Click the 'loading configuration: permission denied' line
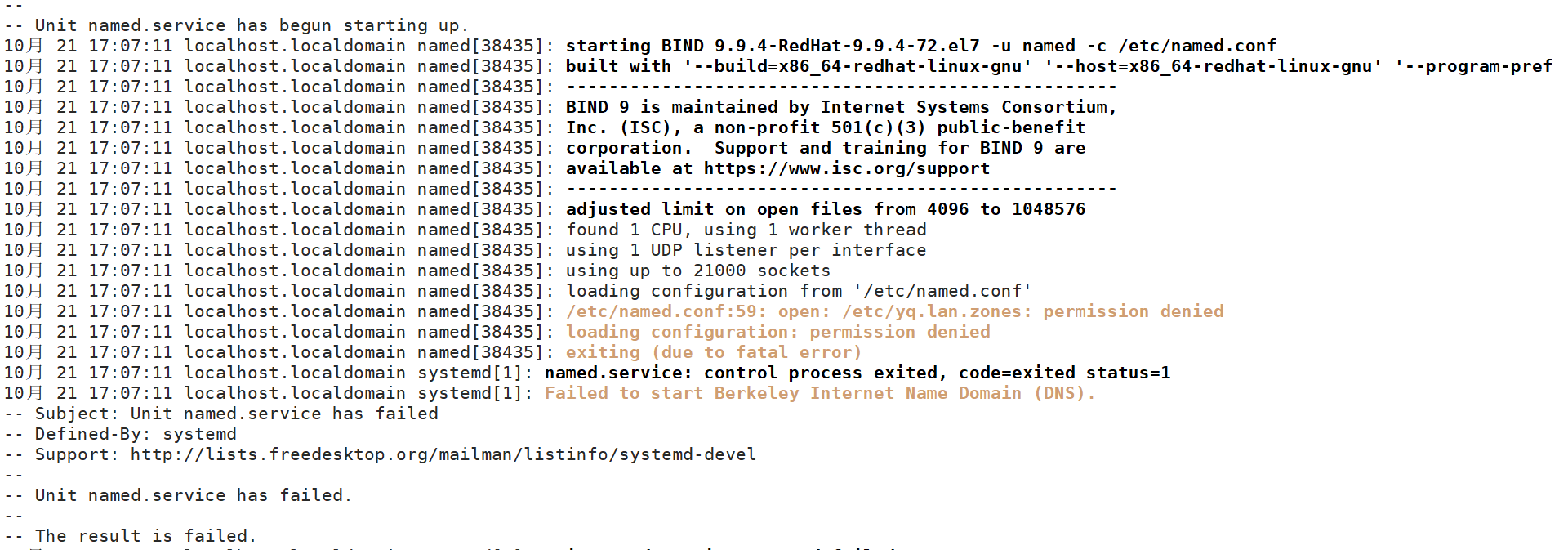Image resolution: width=1568 pixels, height=550 pixels. [777, 333]
